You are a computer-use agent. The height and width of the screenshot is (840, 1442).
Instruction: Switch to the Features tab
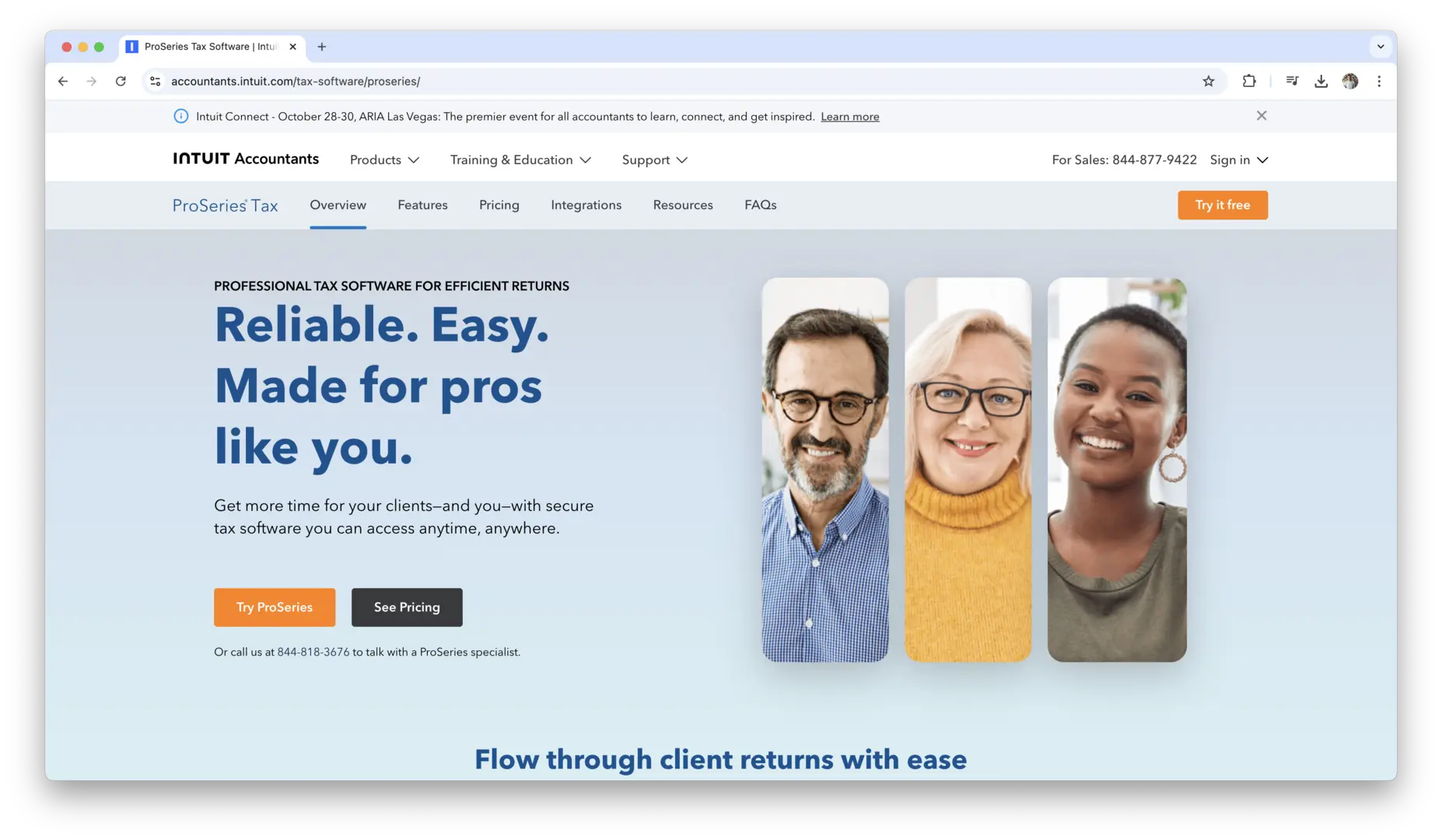coord(422,205)
